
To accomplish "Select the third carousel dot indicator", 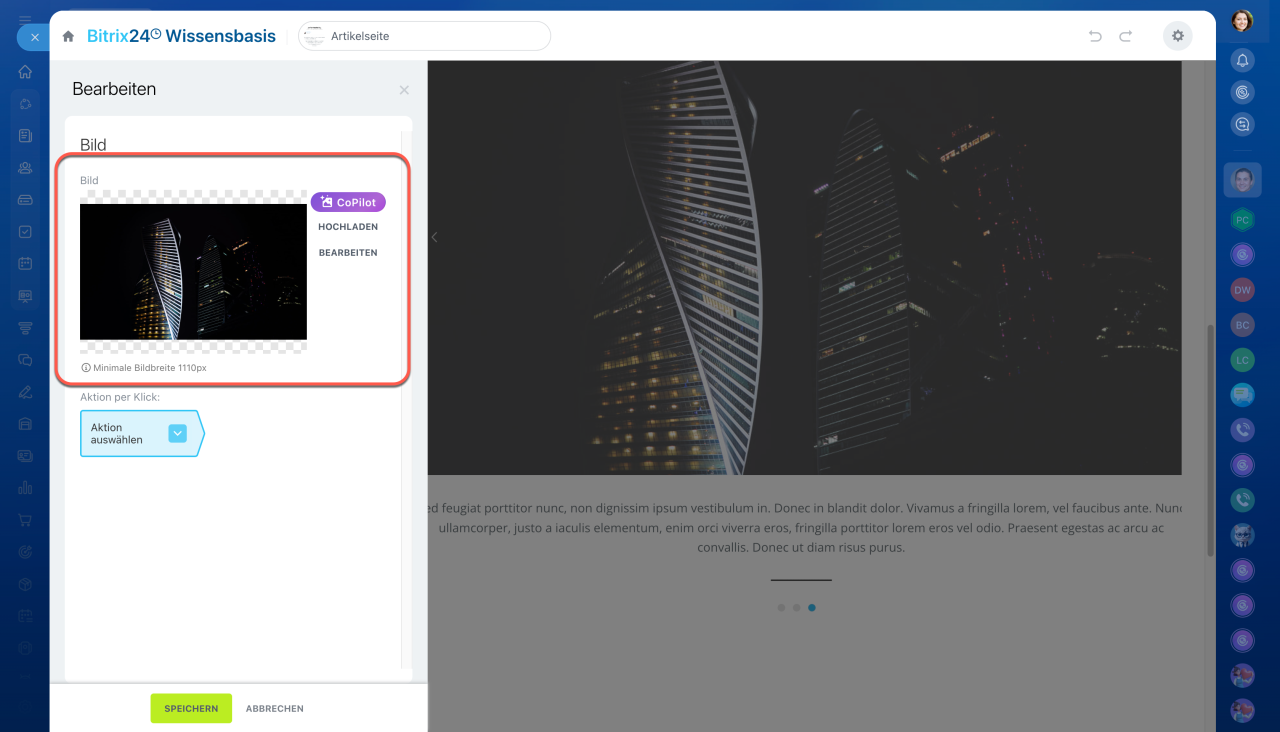I will (811, 607).
